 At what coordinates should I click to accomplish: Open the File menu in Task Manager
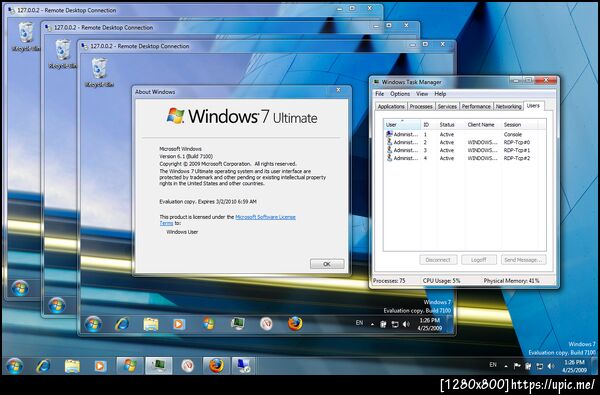tap(380, 94)
